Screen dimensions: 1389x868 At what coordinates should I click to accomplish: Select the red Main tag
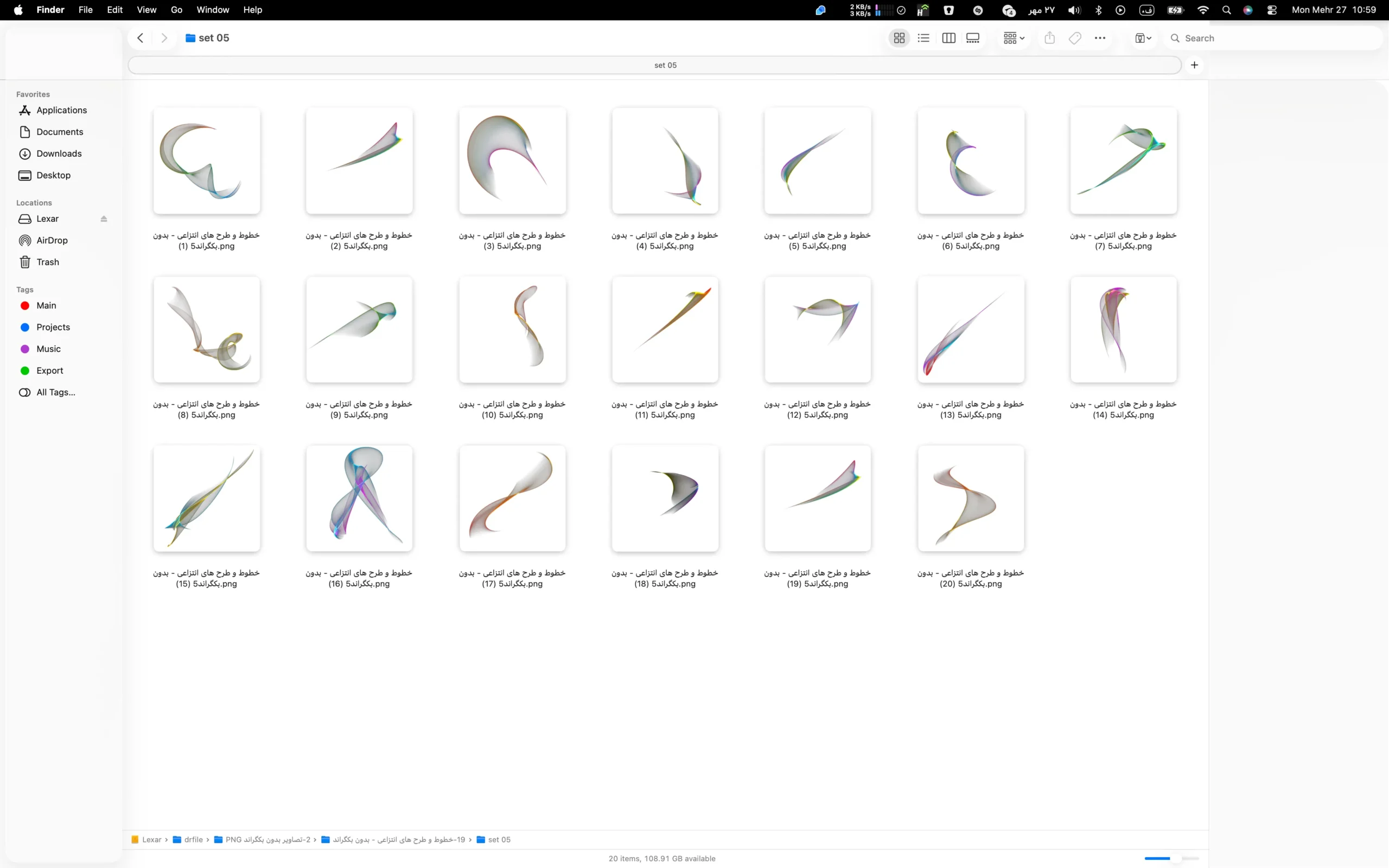[x=46, y=305]
